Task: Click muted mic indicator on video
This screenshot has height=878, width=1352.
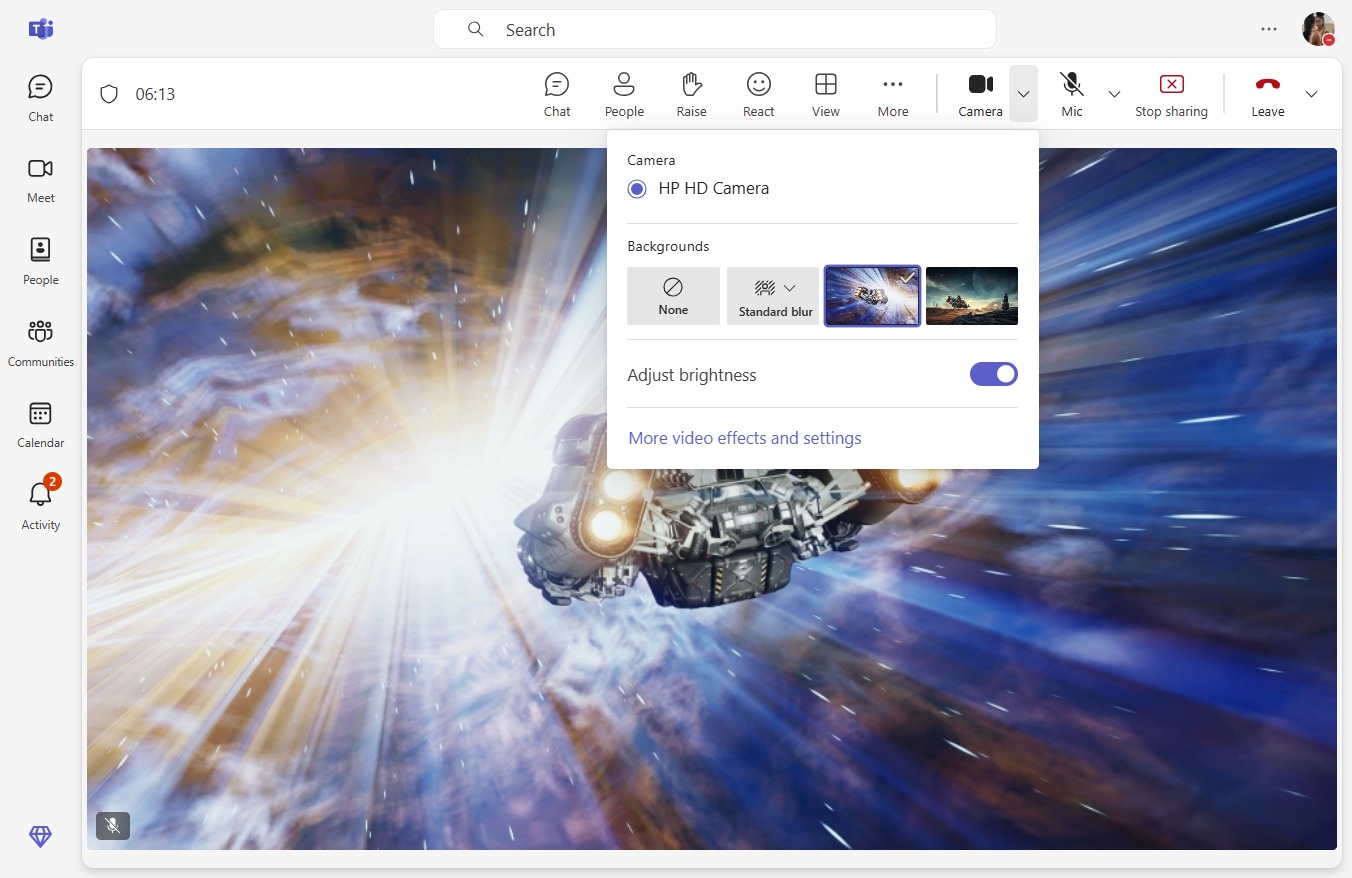Action: point(113,826)
